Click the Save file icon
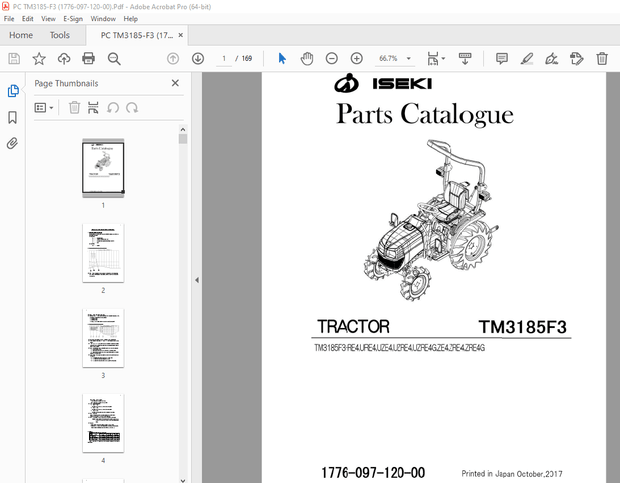The width and height of the screenshot is (620, 483). pyautogui.click(x=14, y=59)
